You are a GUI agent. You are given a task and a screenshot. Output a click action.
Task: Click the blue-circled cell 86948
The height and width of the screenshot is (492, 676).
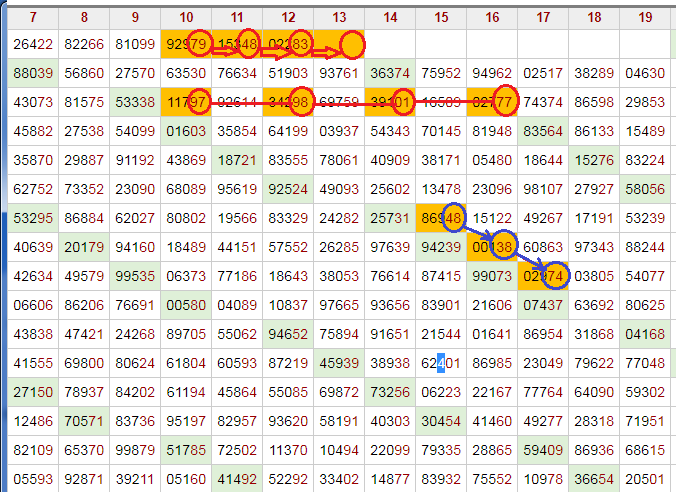click(x=441, y=218)
